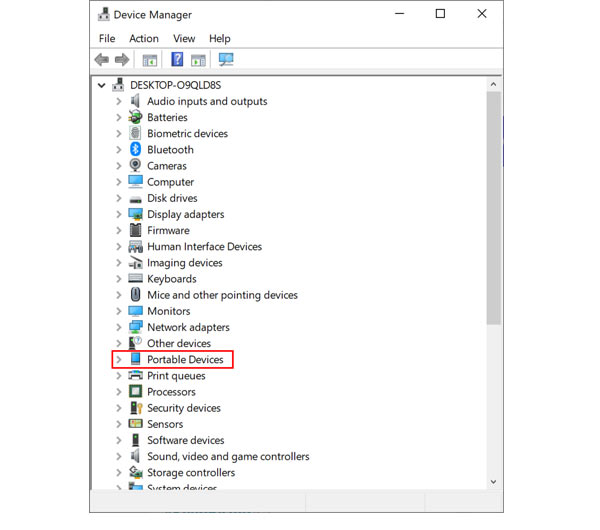
Task: Select Human Interface Devices in tree
Action: [x=204, y=247]
